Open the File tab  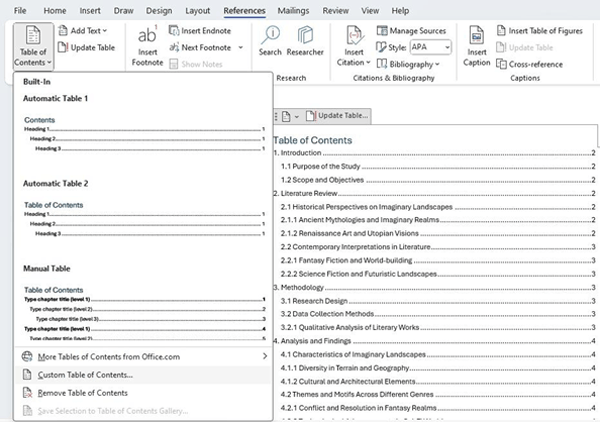click(x=20, y=11)
